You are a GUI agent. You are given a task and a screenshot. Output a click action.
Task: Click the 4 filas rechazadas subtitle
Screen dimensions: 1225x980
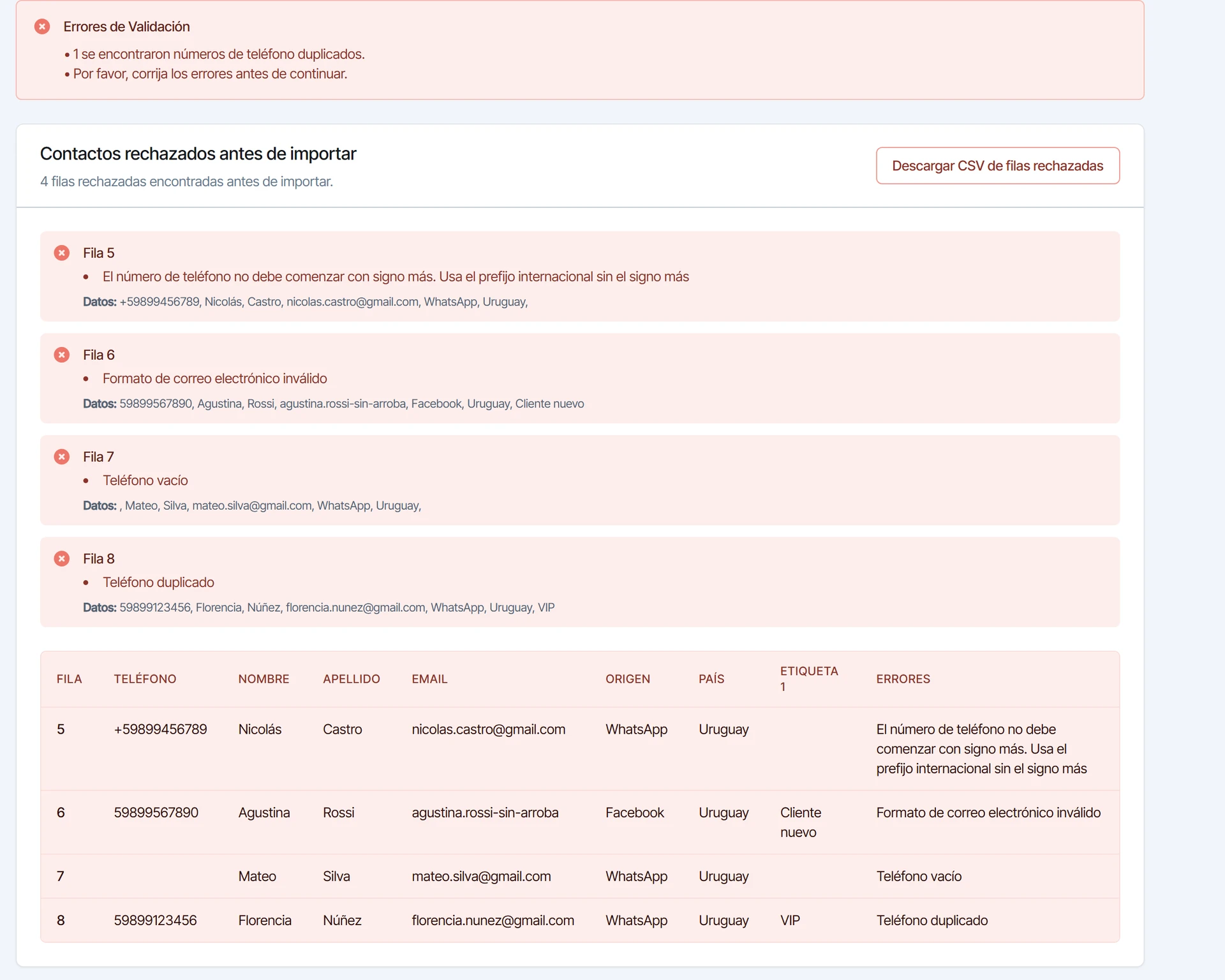pos(186,182)
